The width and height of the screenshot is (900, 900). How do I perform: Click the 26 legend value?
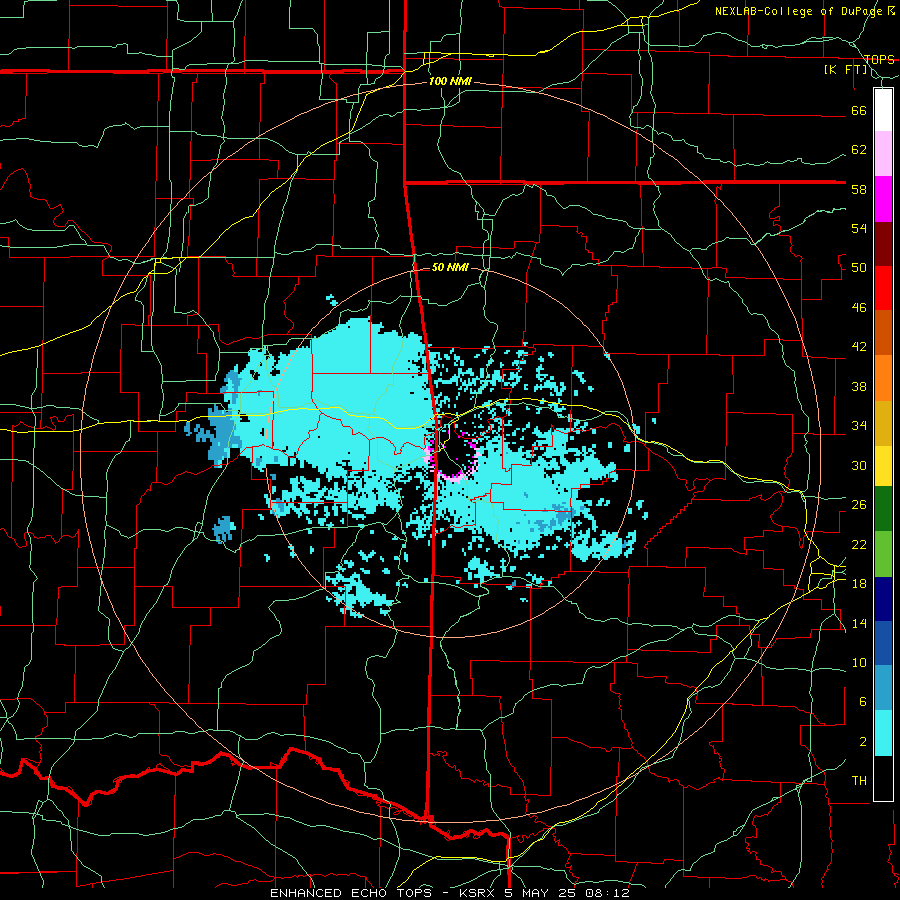point(859,505)
